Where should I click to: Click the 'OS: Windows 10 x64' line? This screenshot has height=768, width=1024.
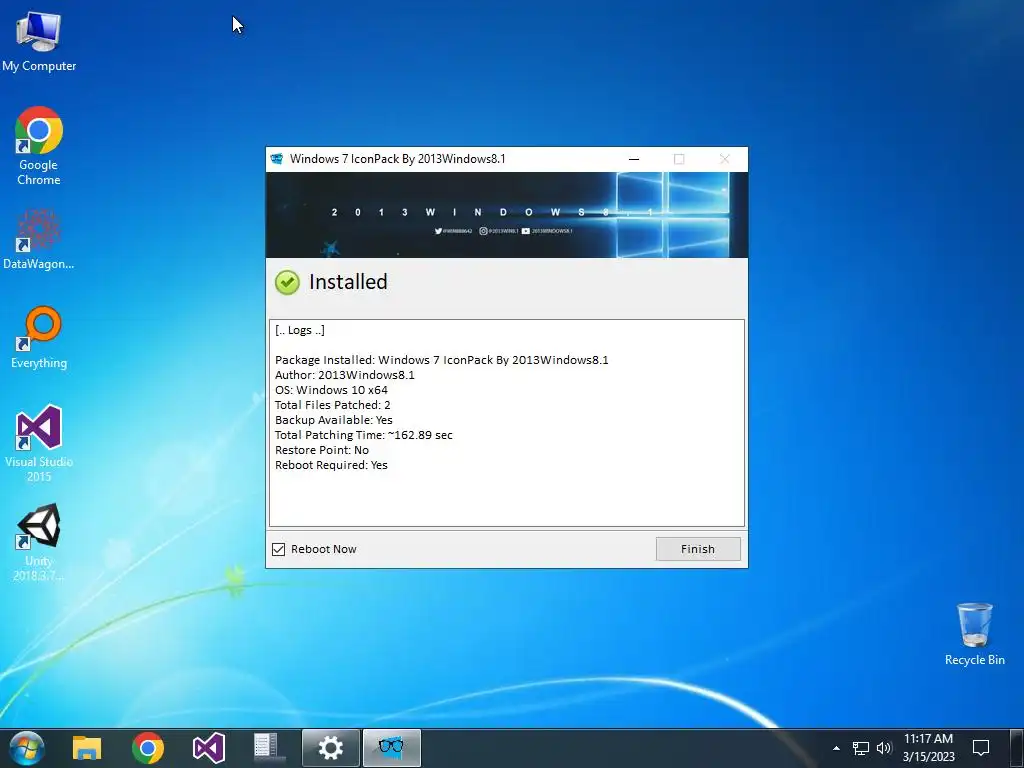point(331,390)
